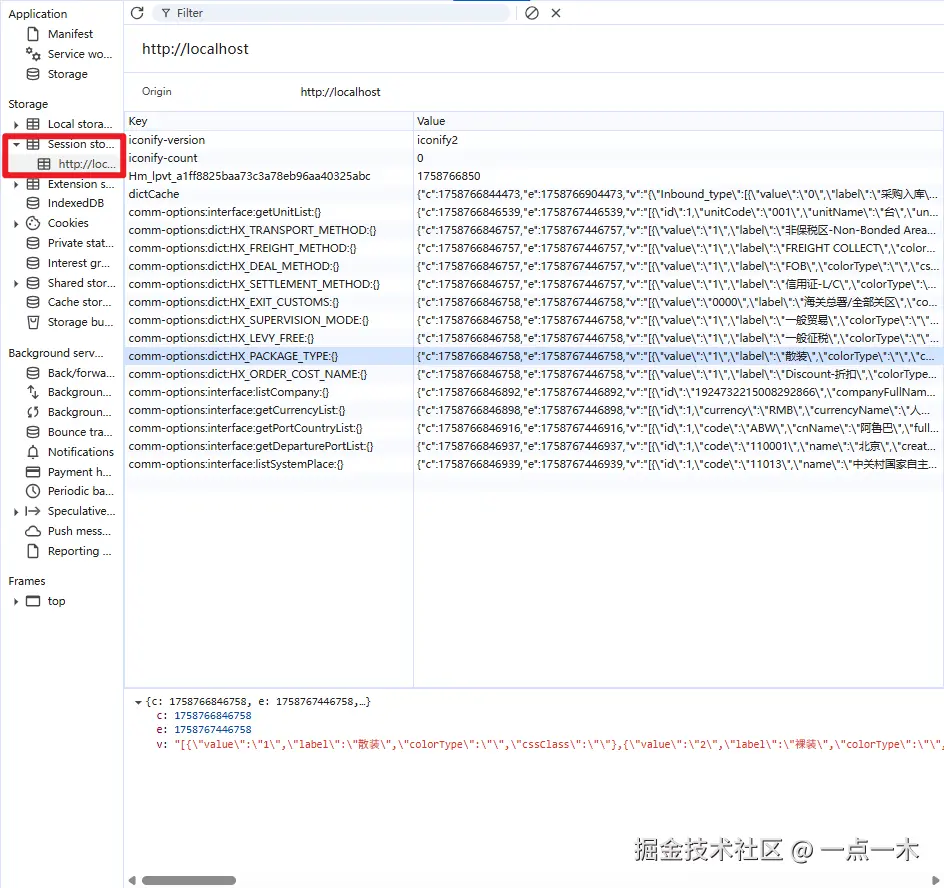Select the Hm_lpvt_a1ff8825baa73c3a78eb96aa40325abc key

(269, 176)
